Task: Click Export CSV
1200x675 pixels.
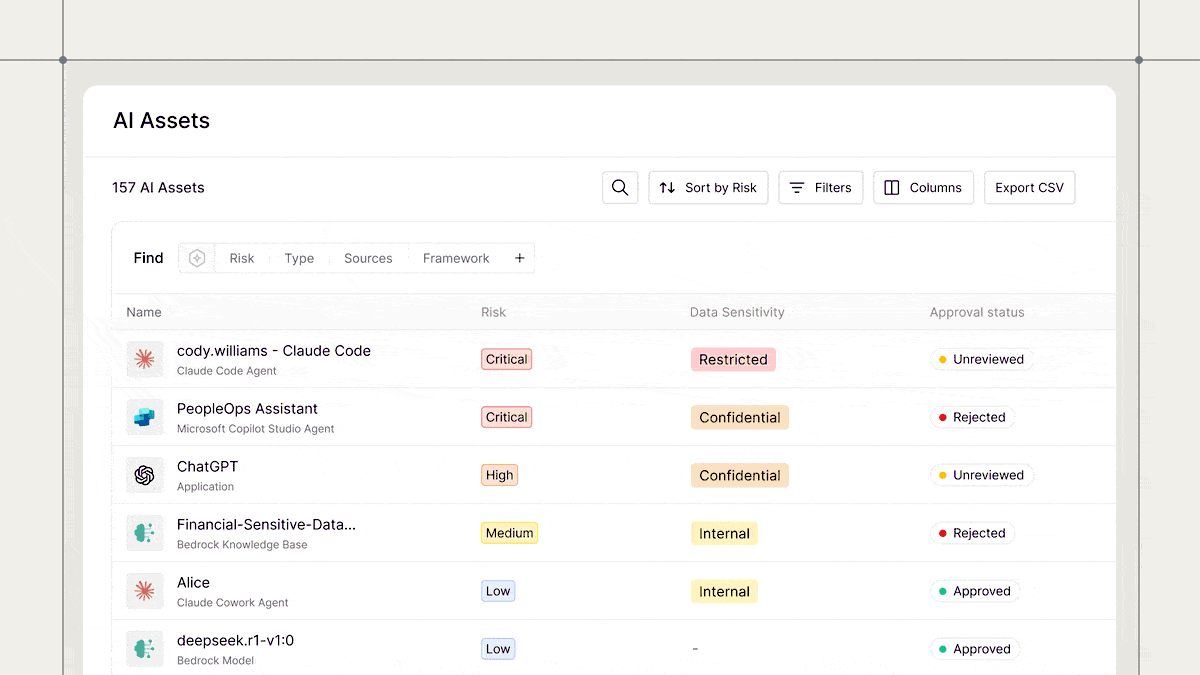Action: click(1030, 188)
